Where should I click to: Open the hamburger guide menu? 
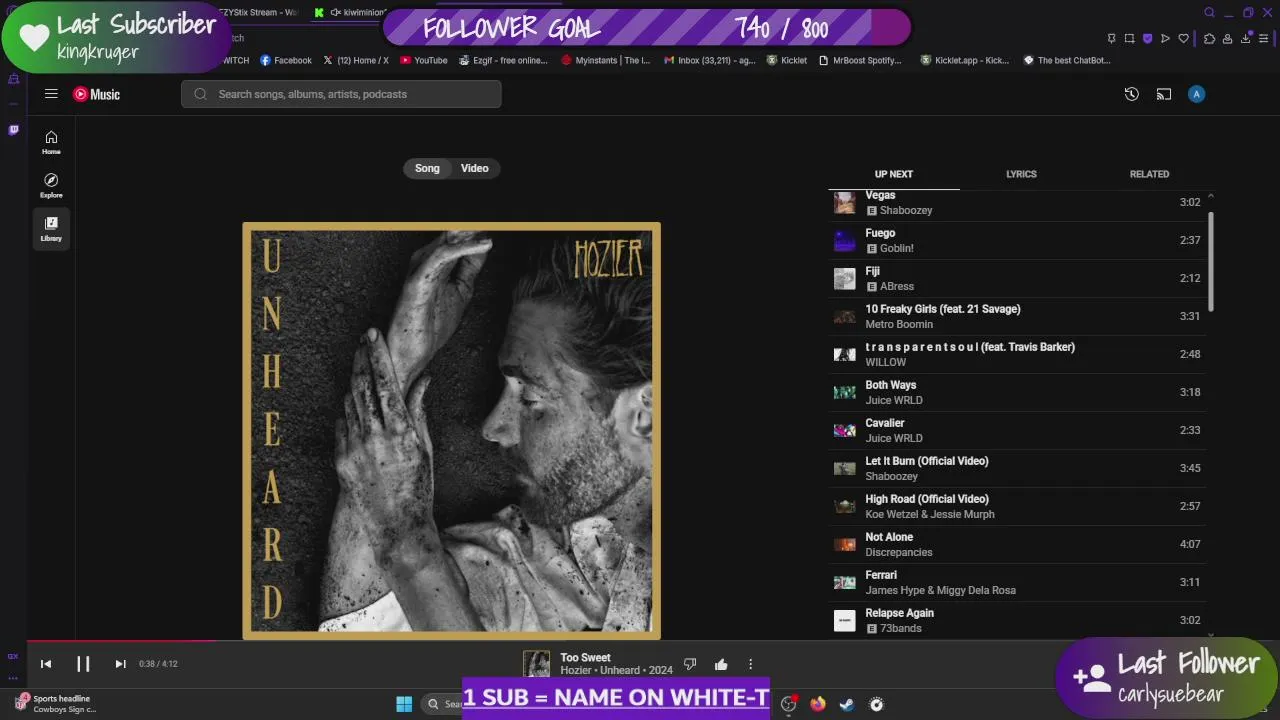[x=51, y=94]
